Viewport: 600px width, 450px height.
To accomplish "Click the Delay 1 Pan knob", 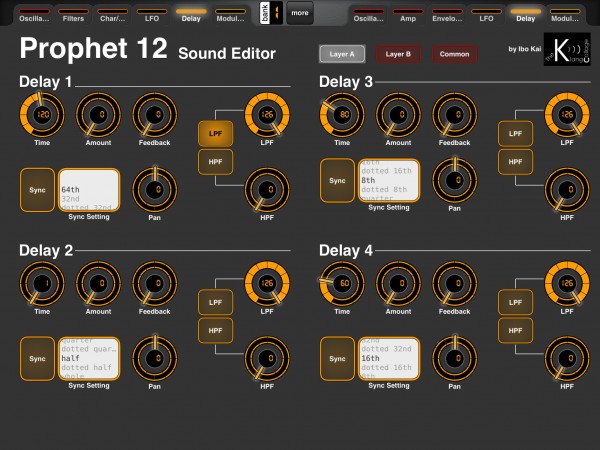I will click(x=155, y=189).
